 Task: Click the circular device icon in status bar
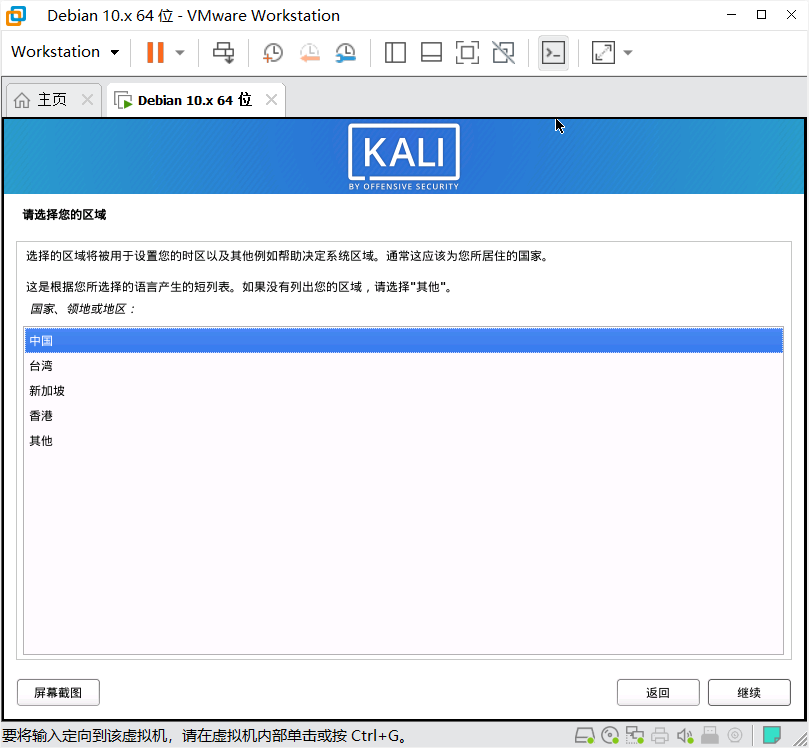[735, 735]
